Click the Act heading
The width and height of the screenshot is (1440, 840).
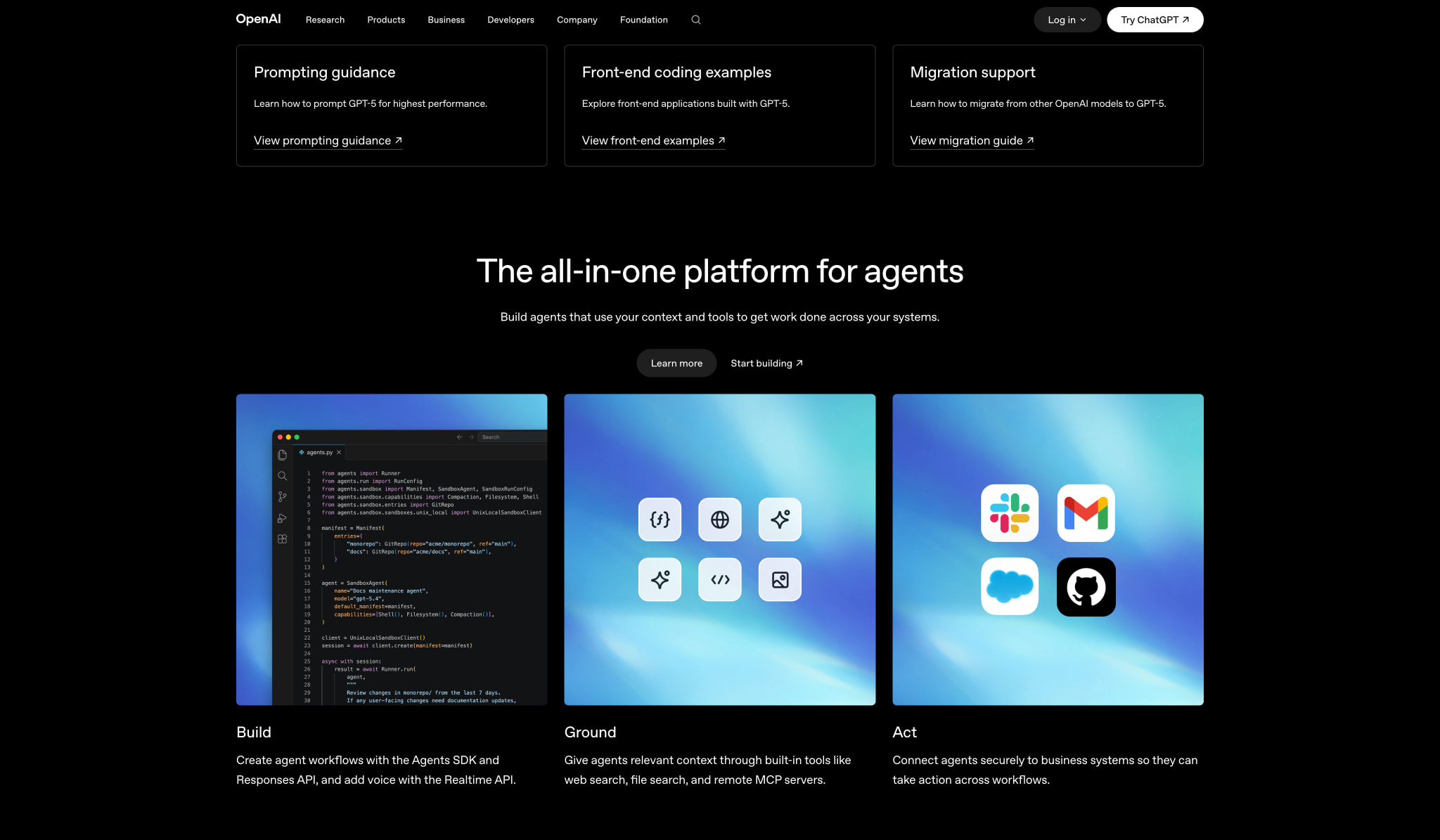coord(904,732)
